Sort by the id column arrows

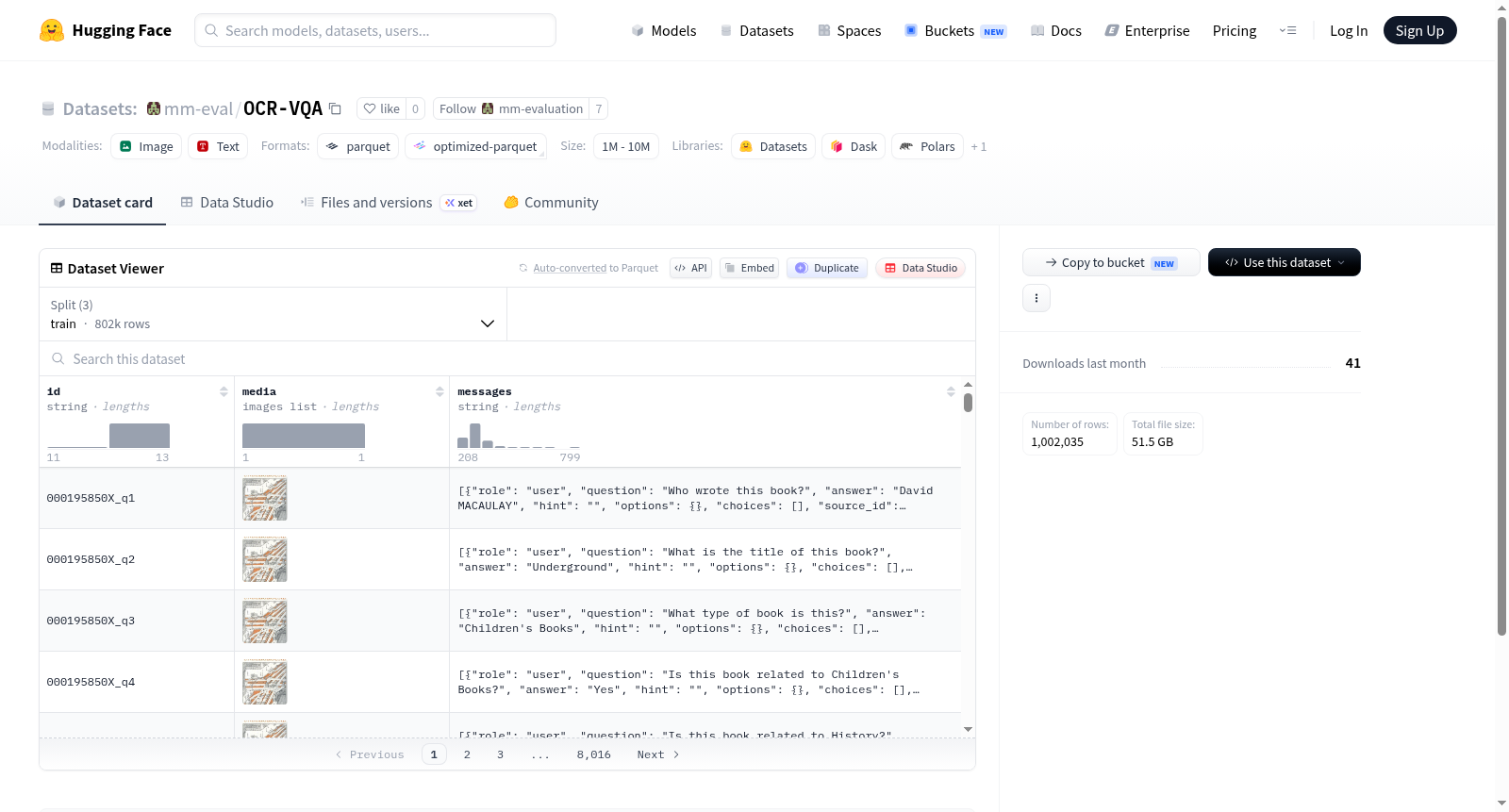[224, 391]
